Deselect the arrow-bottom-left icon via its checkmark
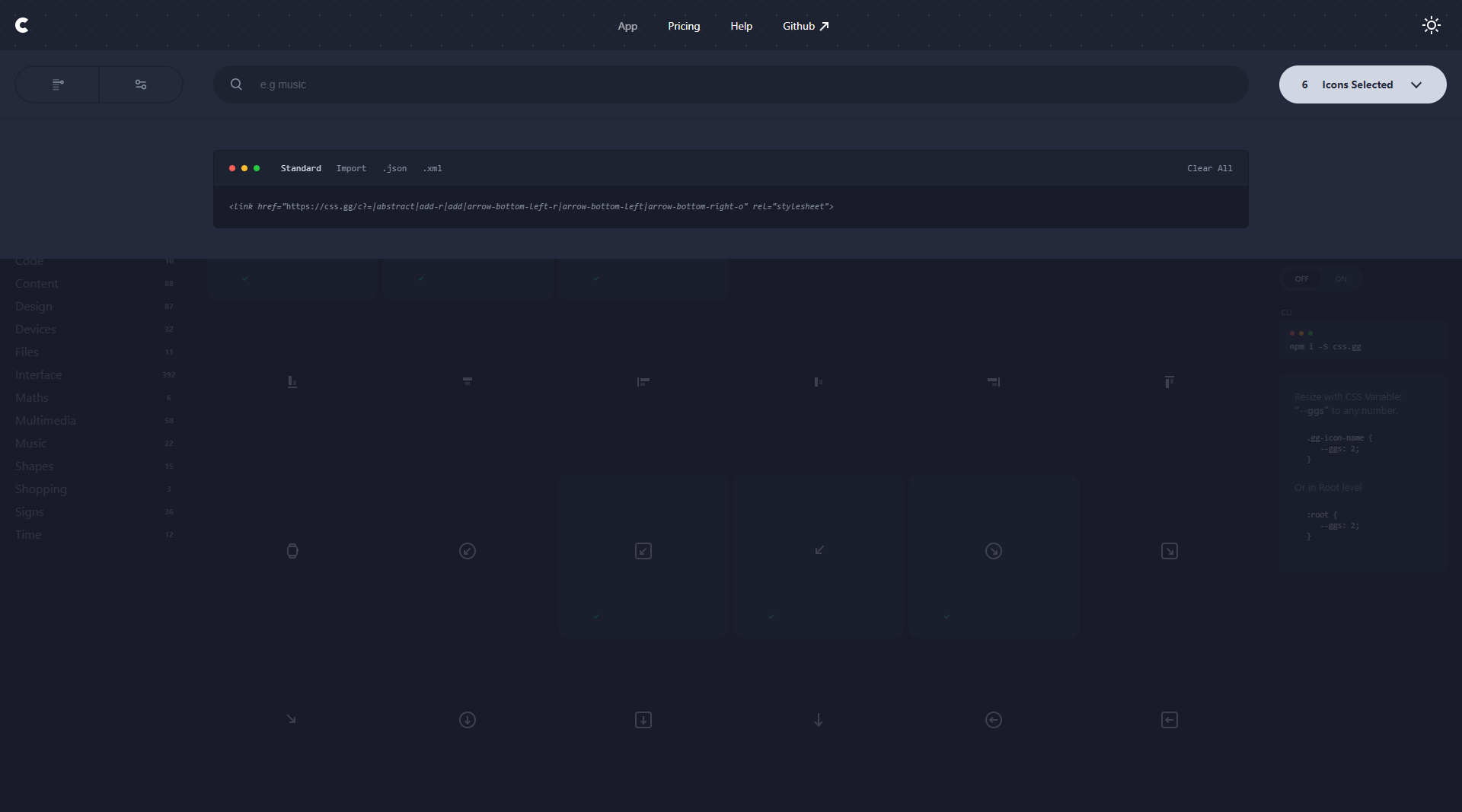The height and width of the screenshot is (812, 1462). coord(771,617)
